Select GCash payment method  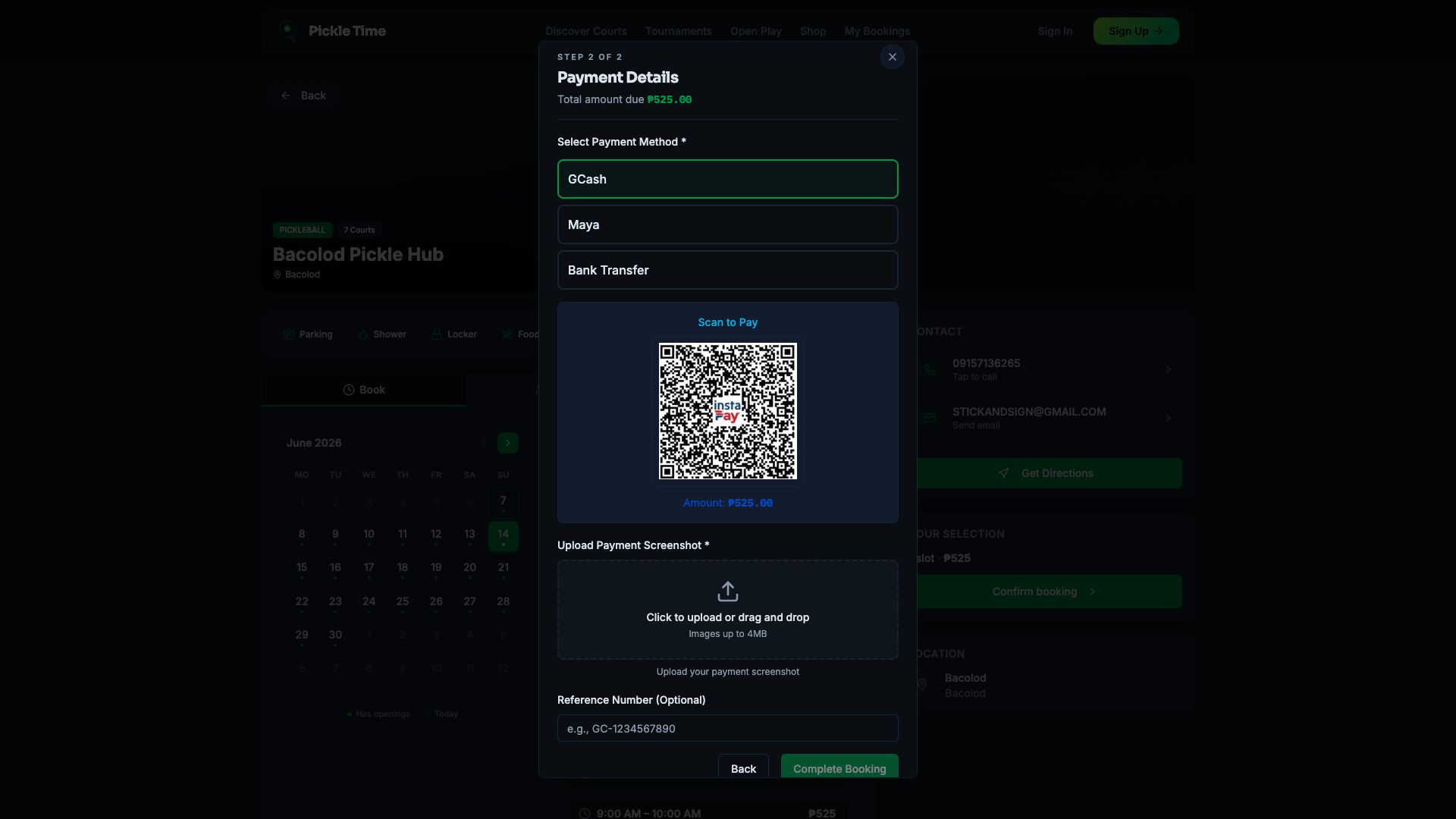pos(728,179)
